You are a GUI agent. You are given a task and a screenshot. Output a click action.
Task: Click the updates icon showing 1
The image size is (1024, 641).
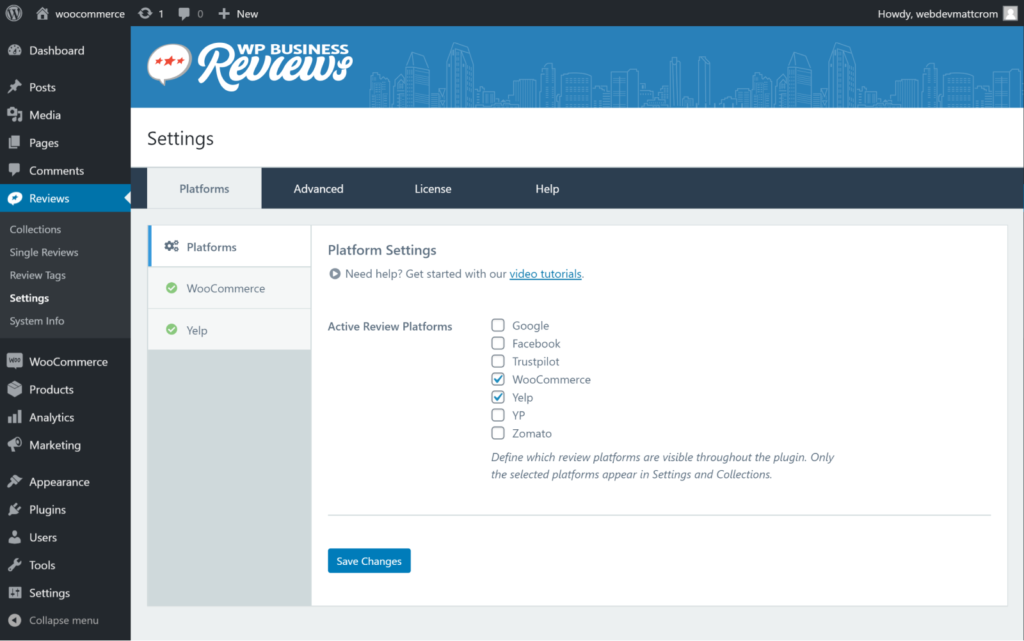(x=145, y=13)
